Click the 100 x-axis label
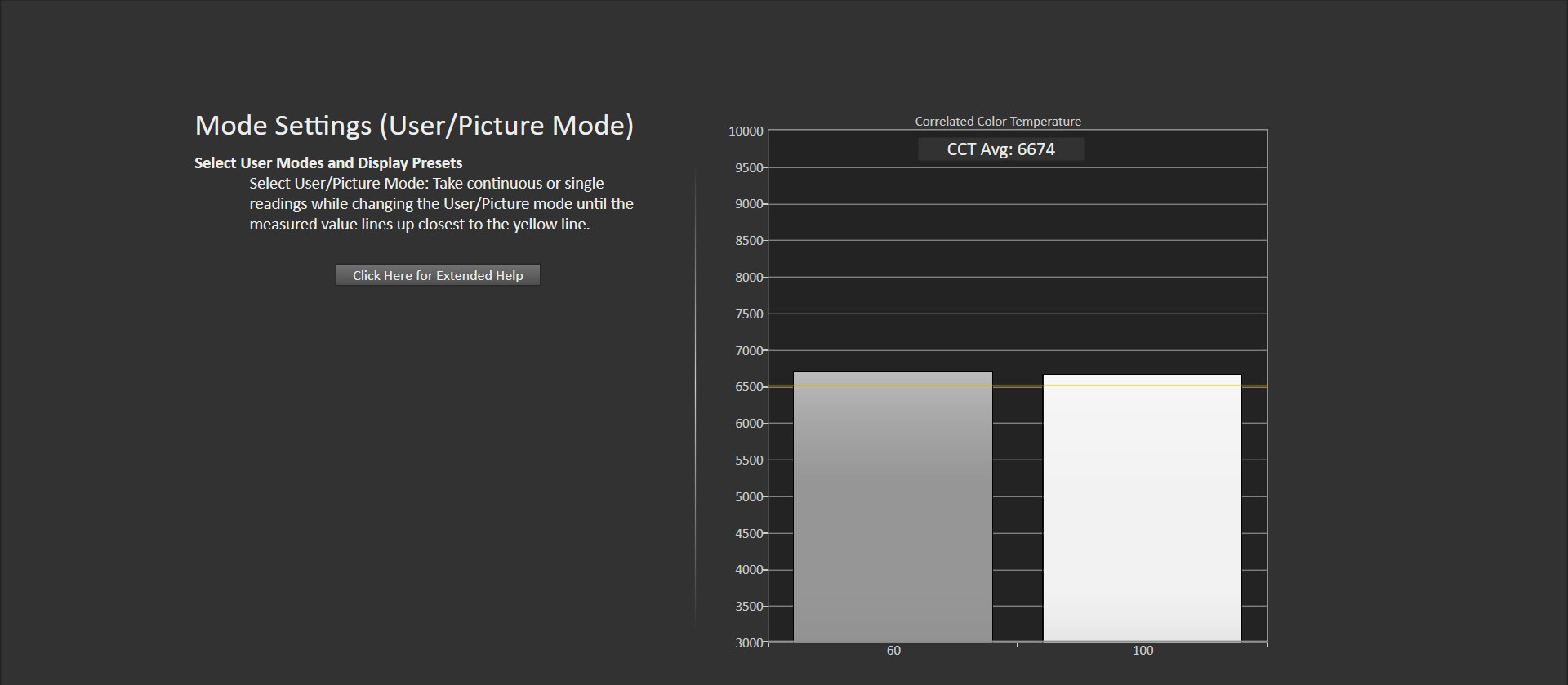Image resolution: width=1568 pixels, height=685 pixels. tap(1143, 651)
